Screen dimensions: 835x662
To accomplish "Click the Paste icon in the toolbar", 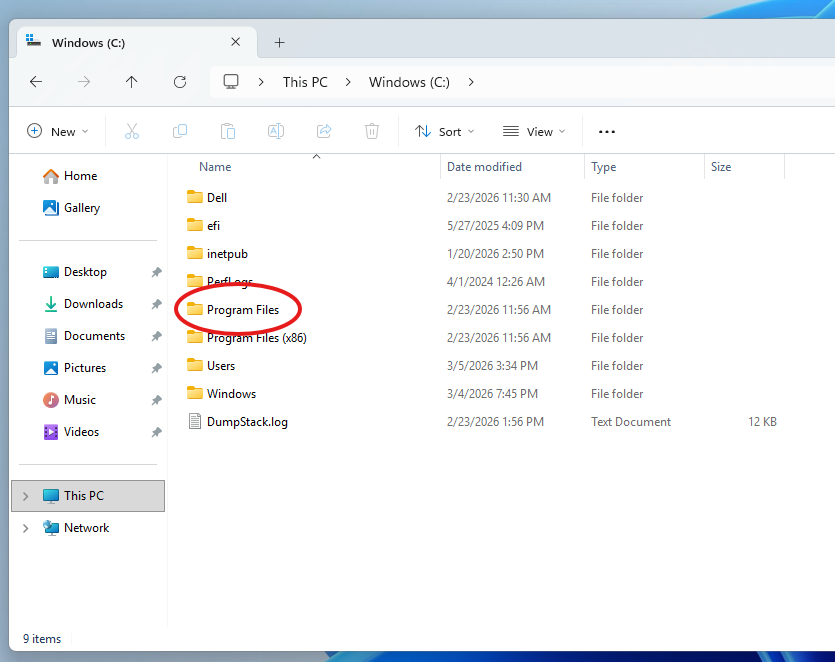I will pos(227,130).
